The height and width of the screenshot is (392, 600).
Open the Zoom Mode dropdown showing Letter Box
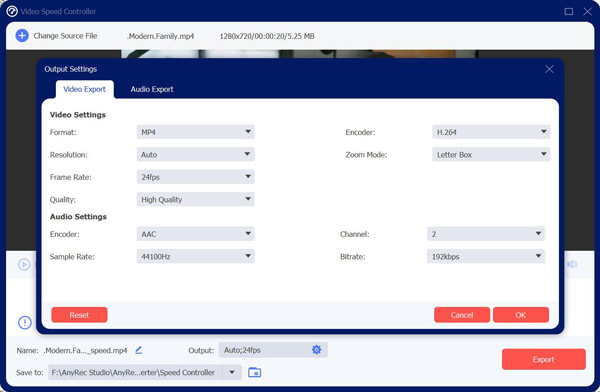[491, 155]
